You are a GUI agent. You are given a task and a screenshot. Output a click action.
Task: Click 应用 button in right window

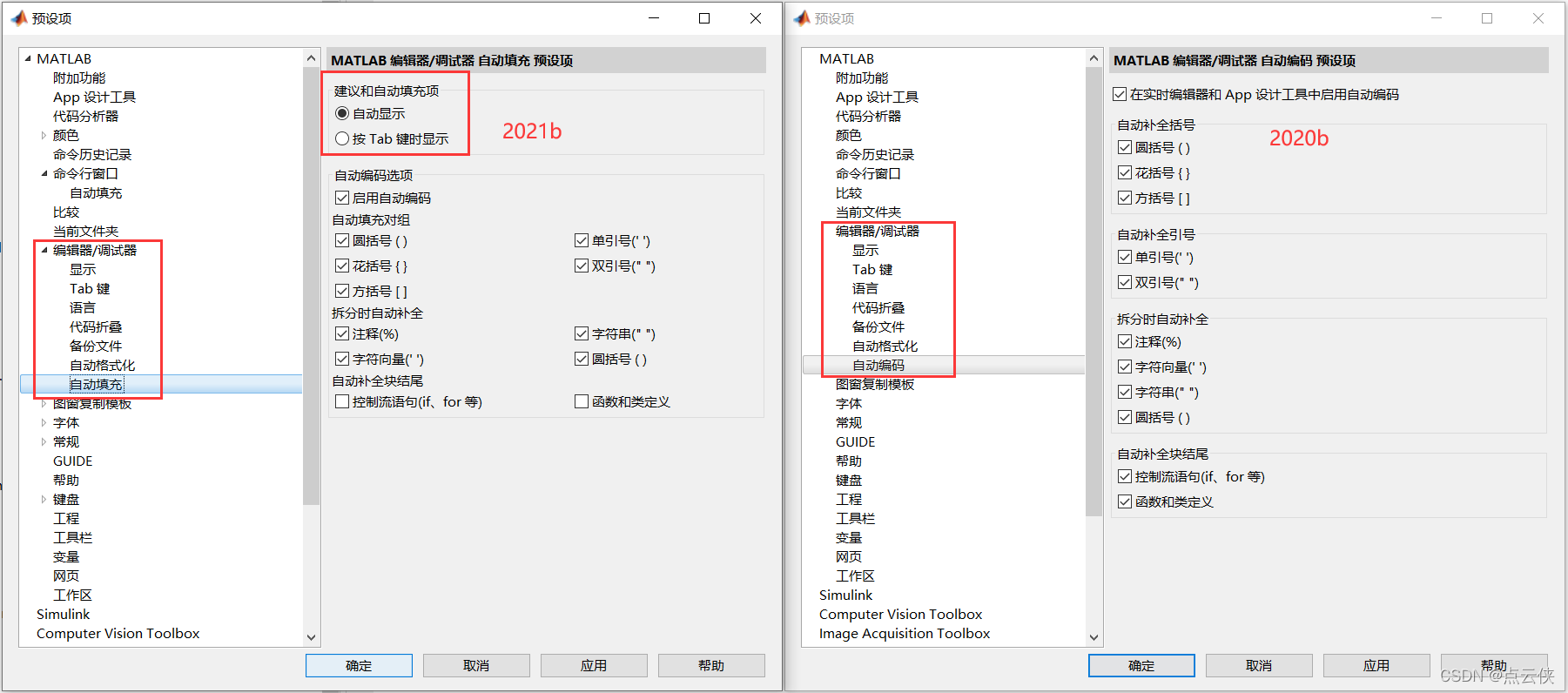tap(1376, 666)
